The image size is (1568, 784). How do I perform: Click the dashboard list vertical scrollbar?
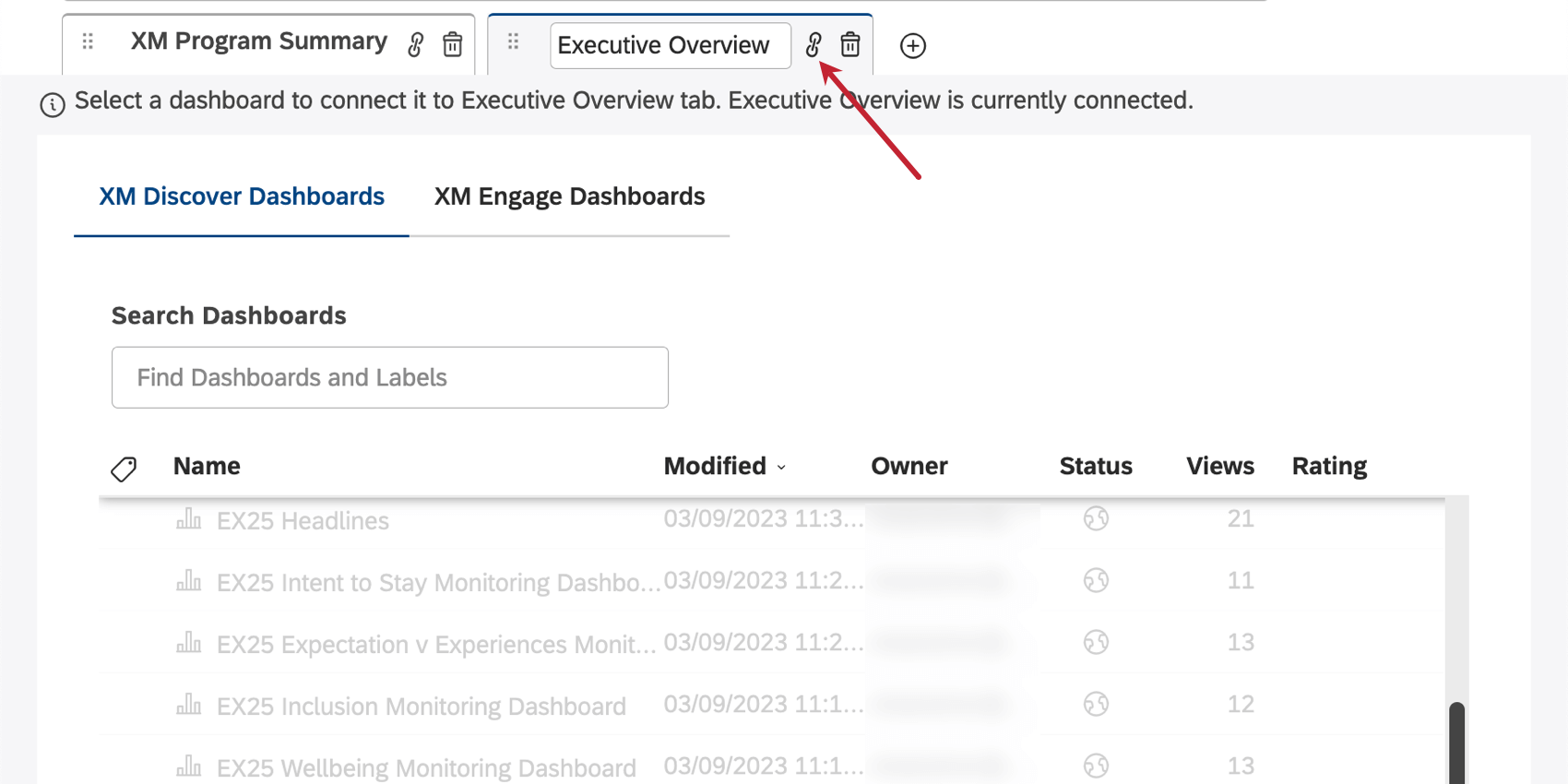(1456, 741)
